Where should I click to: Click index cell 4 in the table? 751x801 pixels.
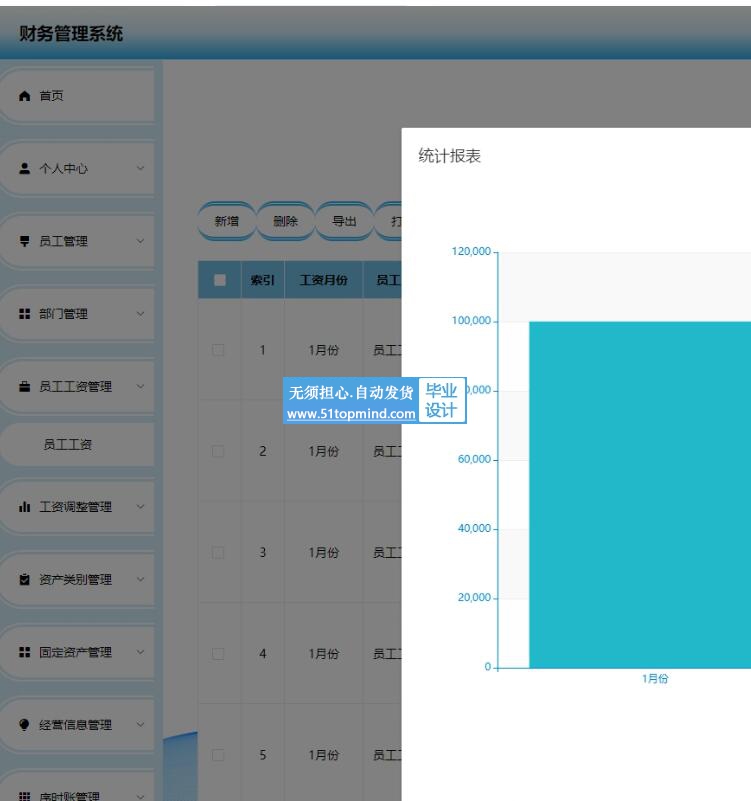[x=263, y=653]
